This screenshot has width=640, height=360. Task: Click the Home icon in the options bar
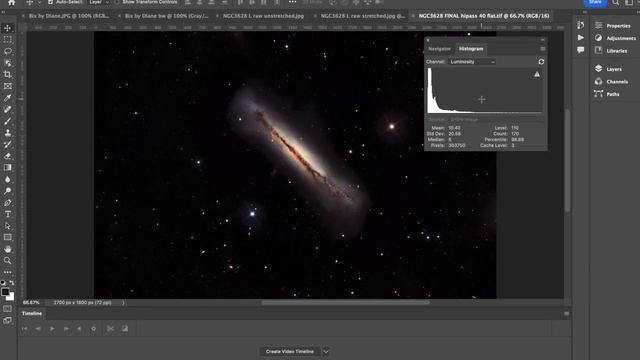click(x=11, y=2)
